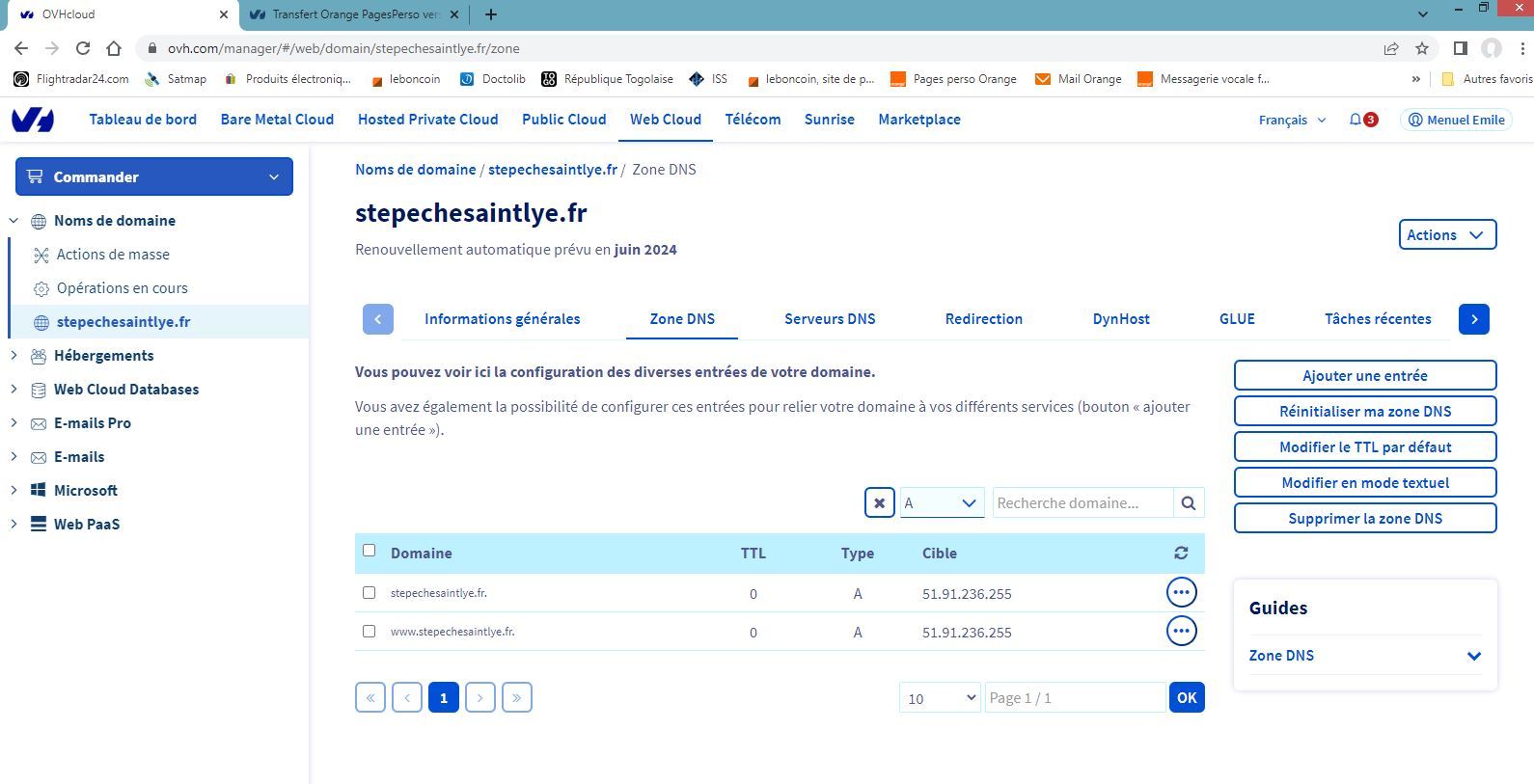Toggle the select-all checkbox in Domaine header
The height and width of the screenshot is (784, 1534).
pos(369,551)
